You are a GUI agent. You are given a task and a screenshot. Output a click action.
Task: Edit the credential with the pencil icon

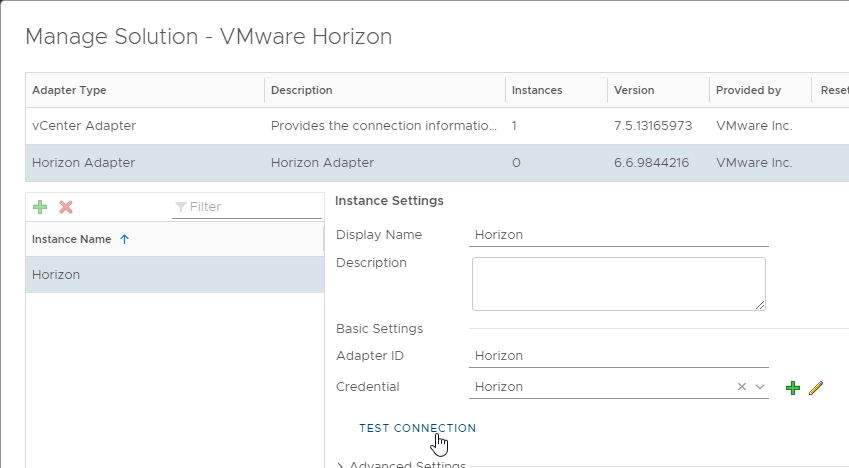click(816, 388)
